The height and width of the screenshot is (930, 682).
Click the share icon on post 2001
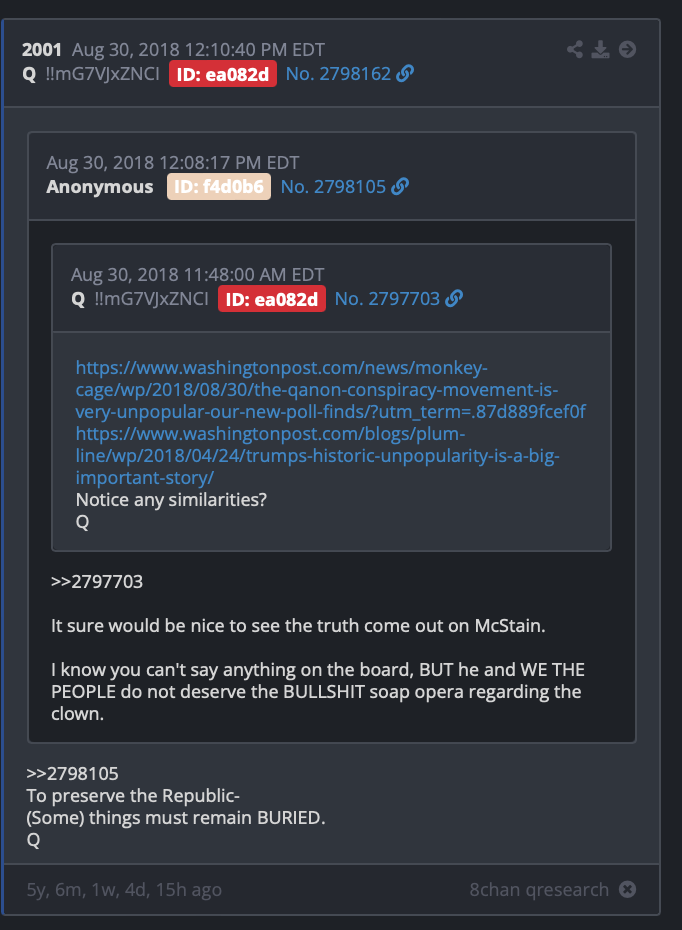(x=575, y=49)
